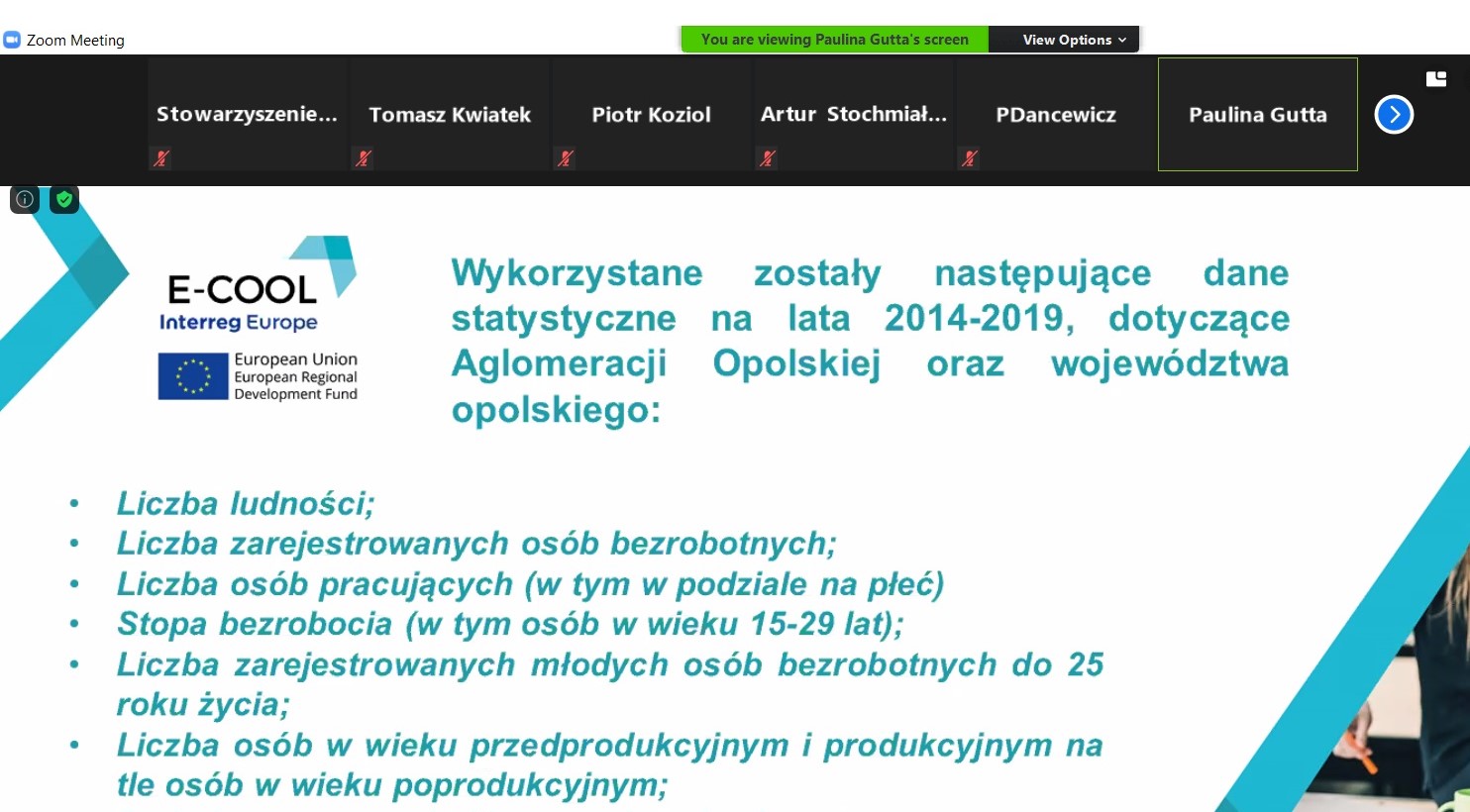Click the green encryption shield icon

click(64, 199)
